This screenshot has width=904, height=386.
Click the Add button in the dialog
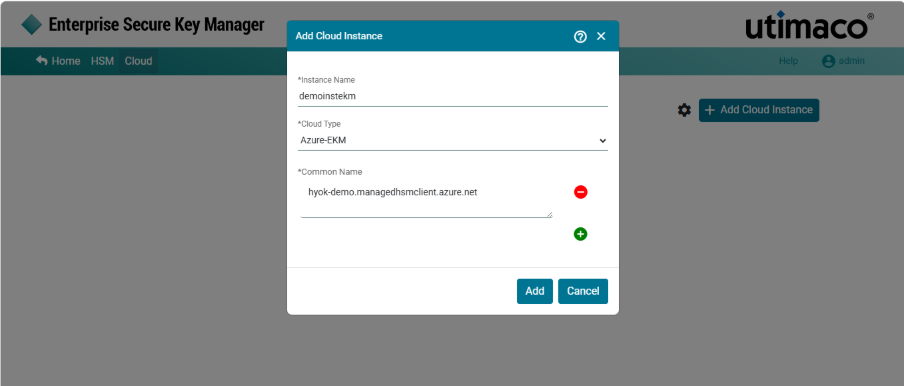[x=534, y=291]
